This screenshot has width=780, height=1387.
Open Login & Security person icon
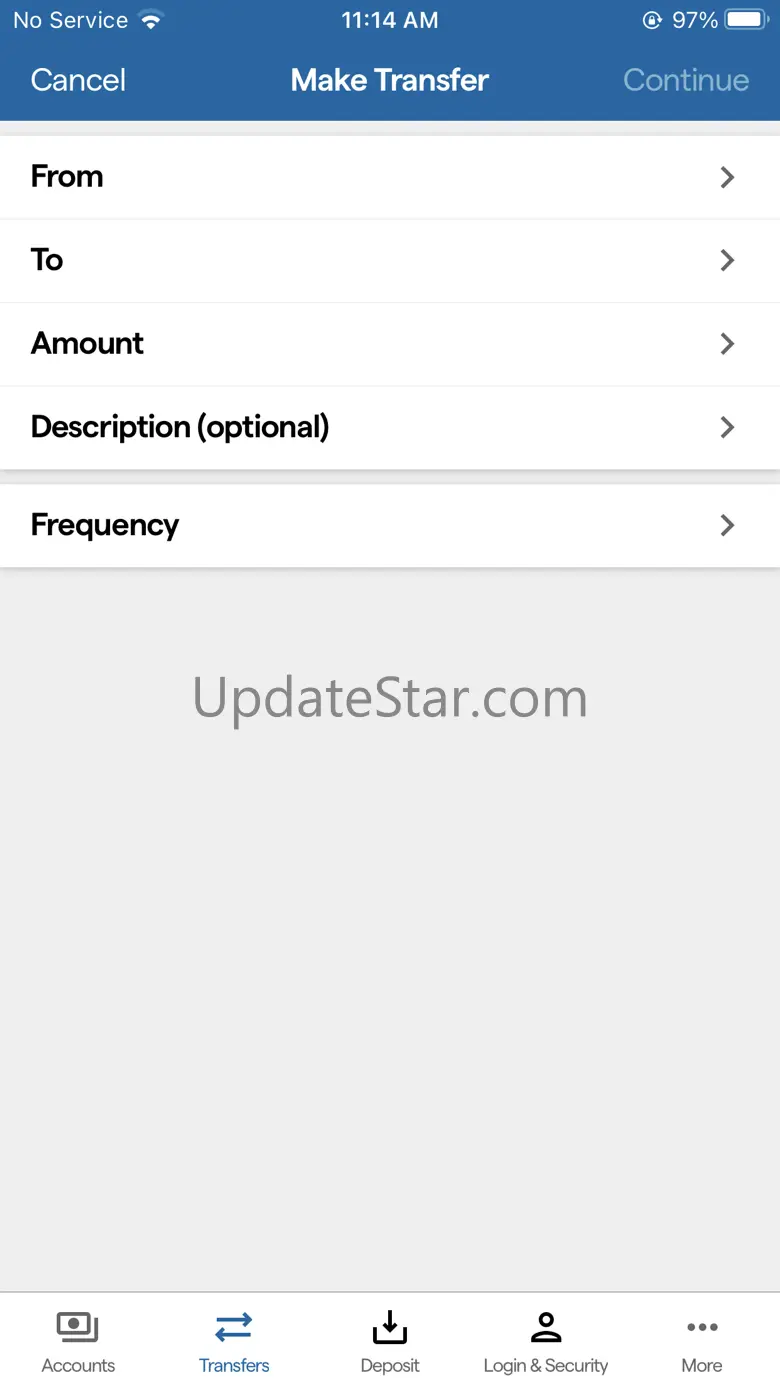coord(546,1327)
